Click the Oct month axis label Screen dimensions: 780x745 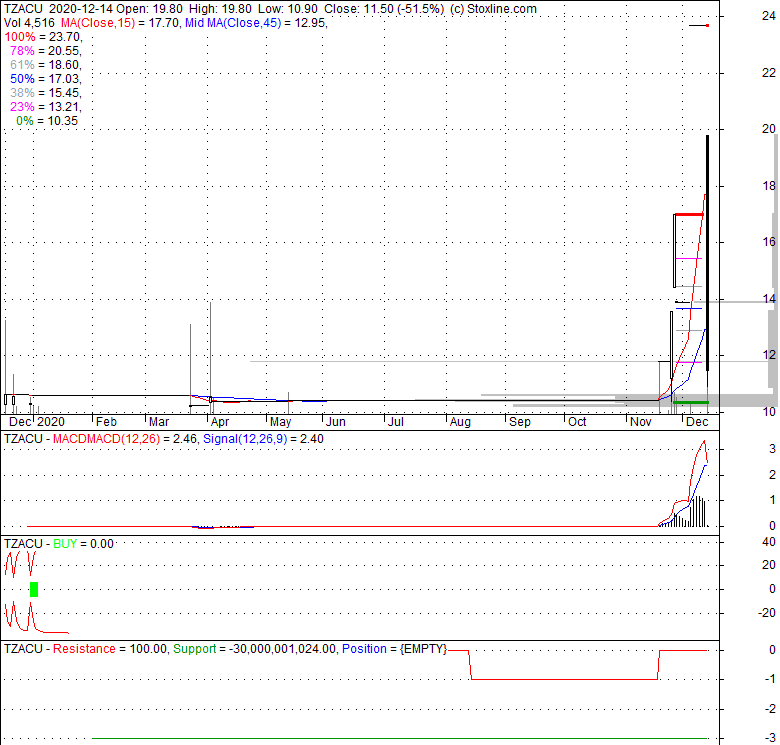(577, 422)
